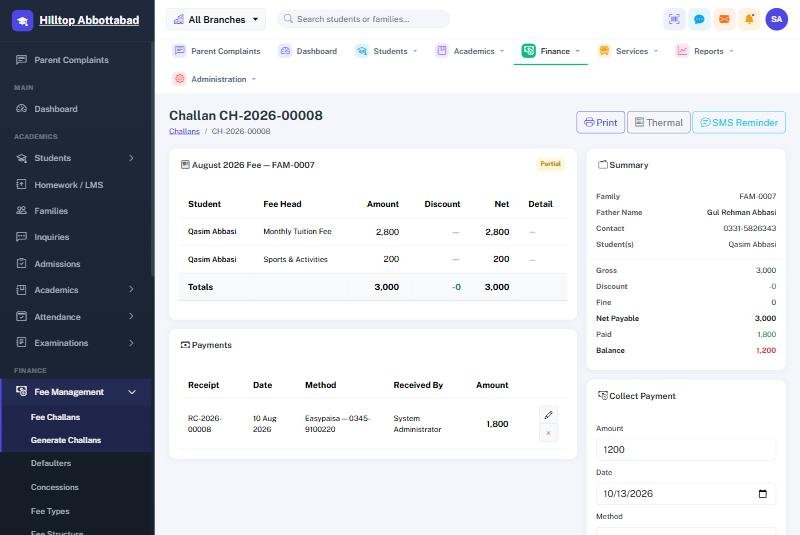
Task: Click the SA user avatar
Action: pos(777,19)
